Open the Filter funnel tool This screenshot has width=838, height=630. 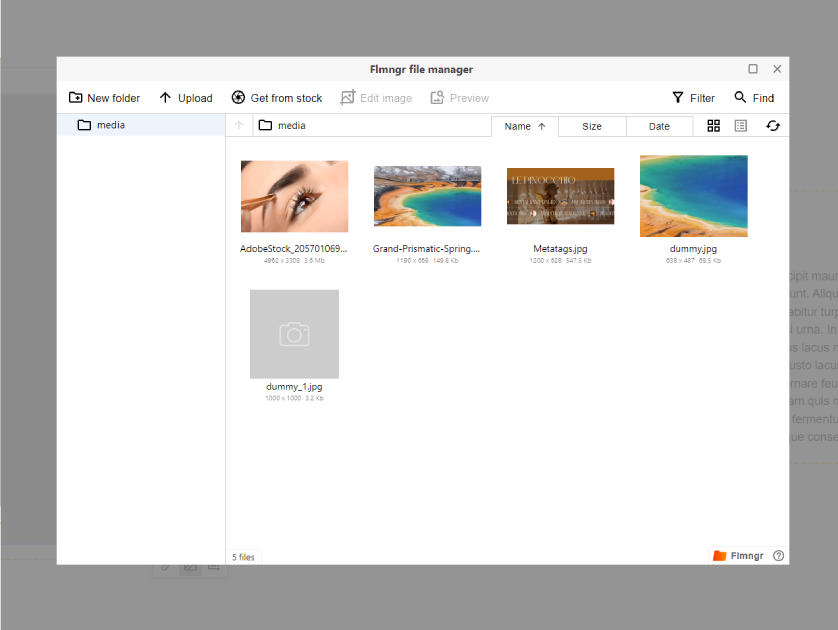click(678, 98)
